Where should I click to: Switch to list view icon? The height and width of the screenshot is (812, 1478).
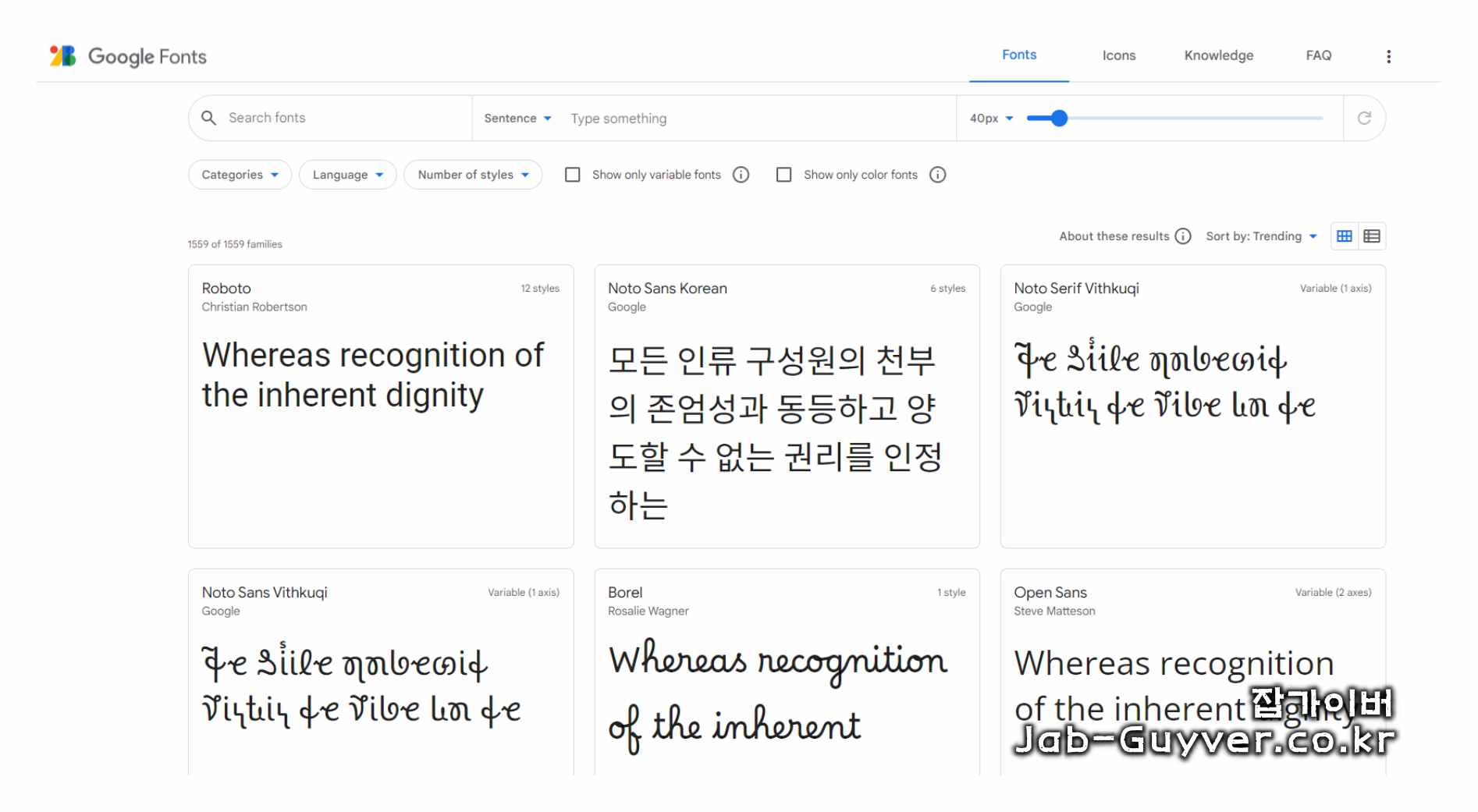click(x=1372, y=236)
